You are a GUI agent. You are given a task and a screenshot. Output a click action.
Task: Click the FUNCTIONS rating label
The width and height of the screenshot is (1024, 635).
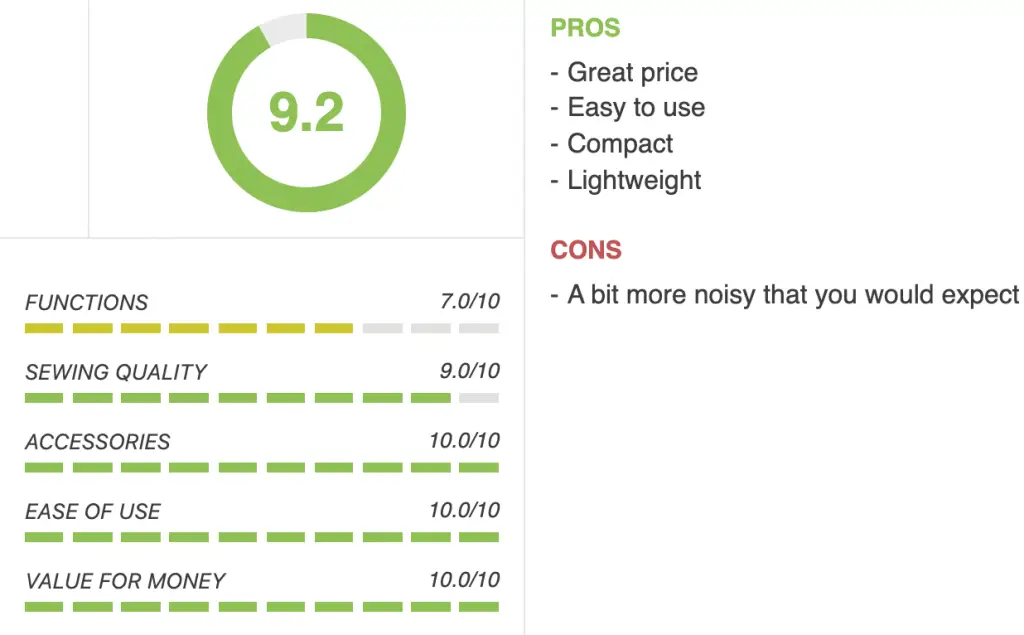coord(87,302)
